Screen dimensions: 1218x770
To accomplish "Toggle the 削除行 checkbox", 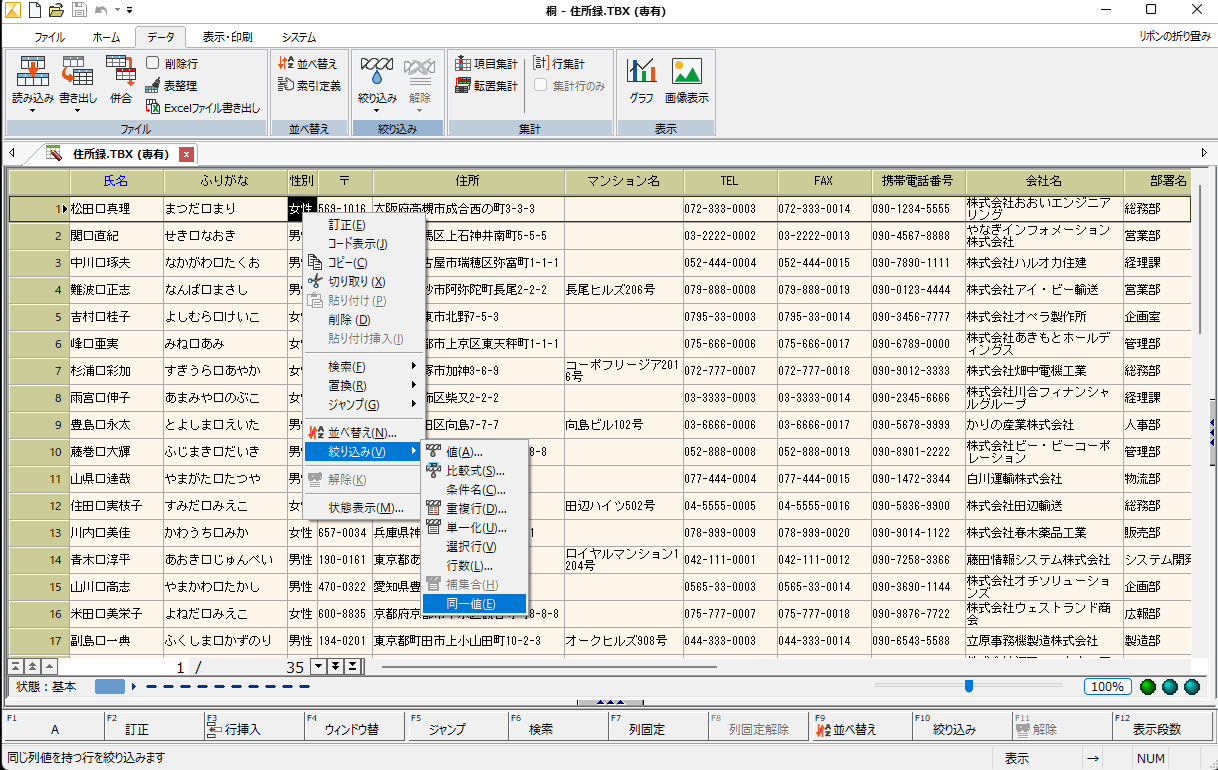I will [153, 62].
